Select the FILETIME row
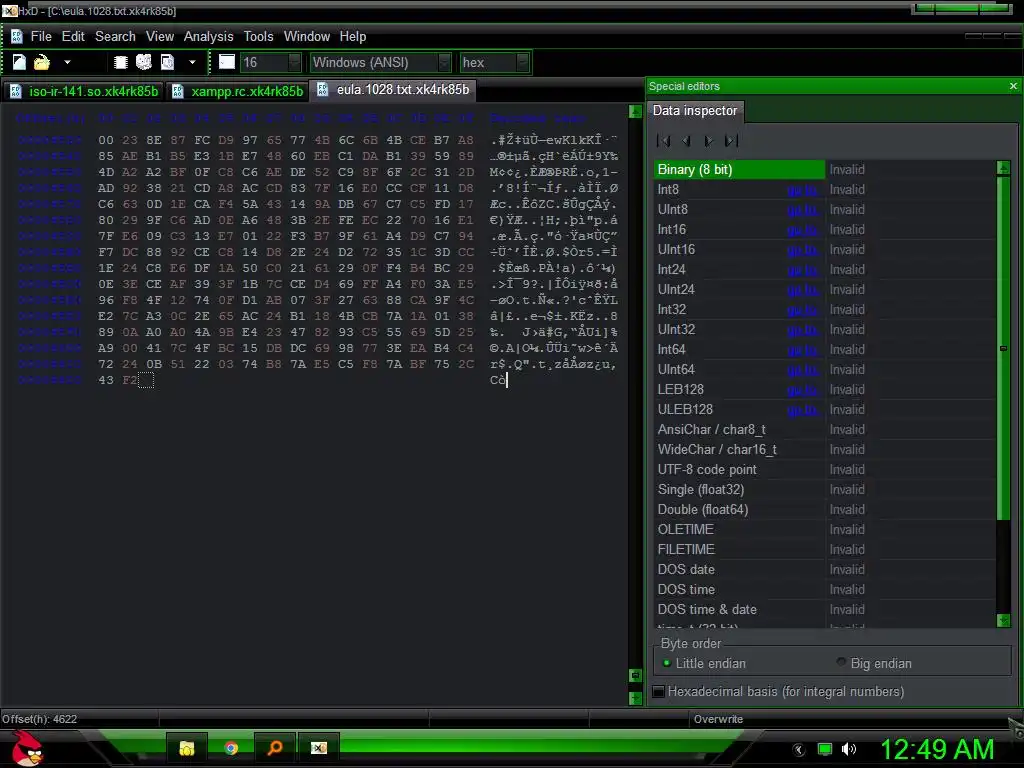The width and height of the screenshot is (1024, 768). click(x=825, y=549)
